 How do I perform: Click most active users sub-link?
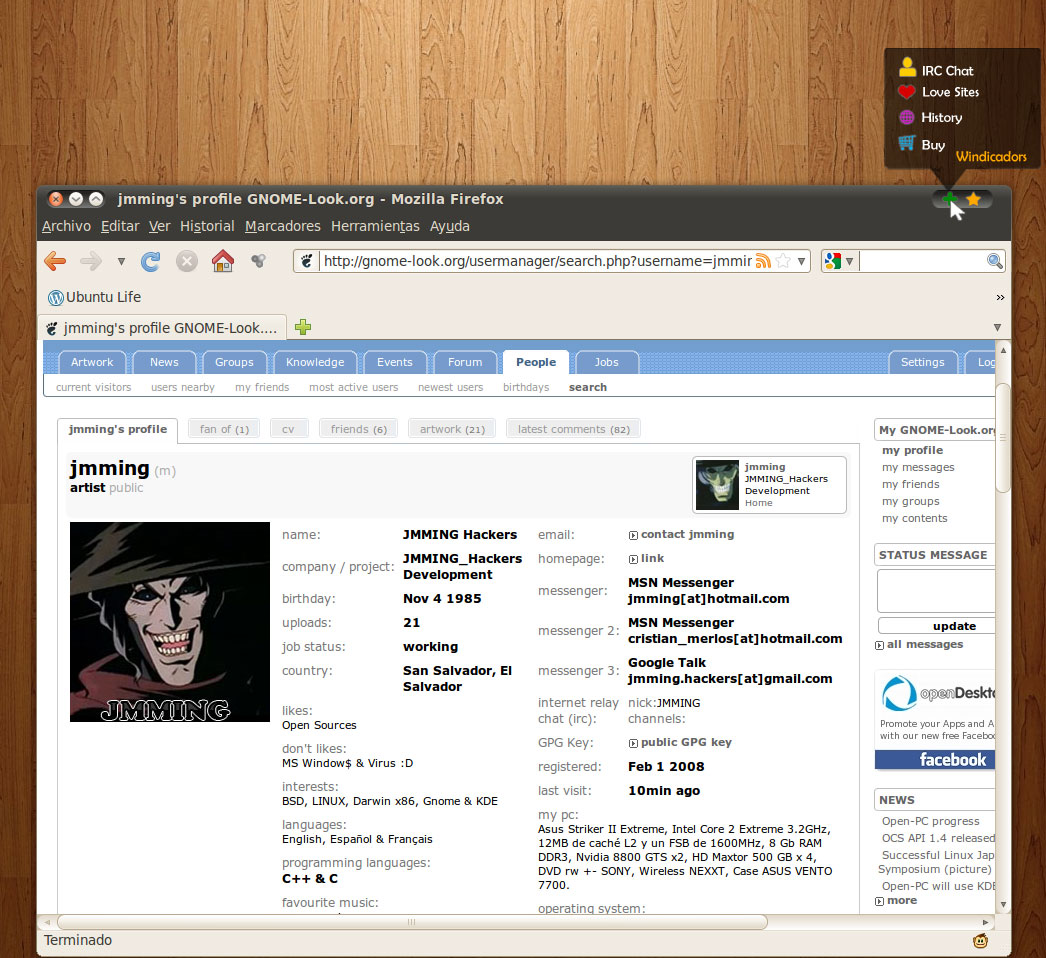[x=354, y=387]
